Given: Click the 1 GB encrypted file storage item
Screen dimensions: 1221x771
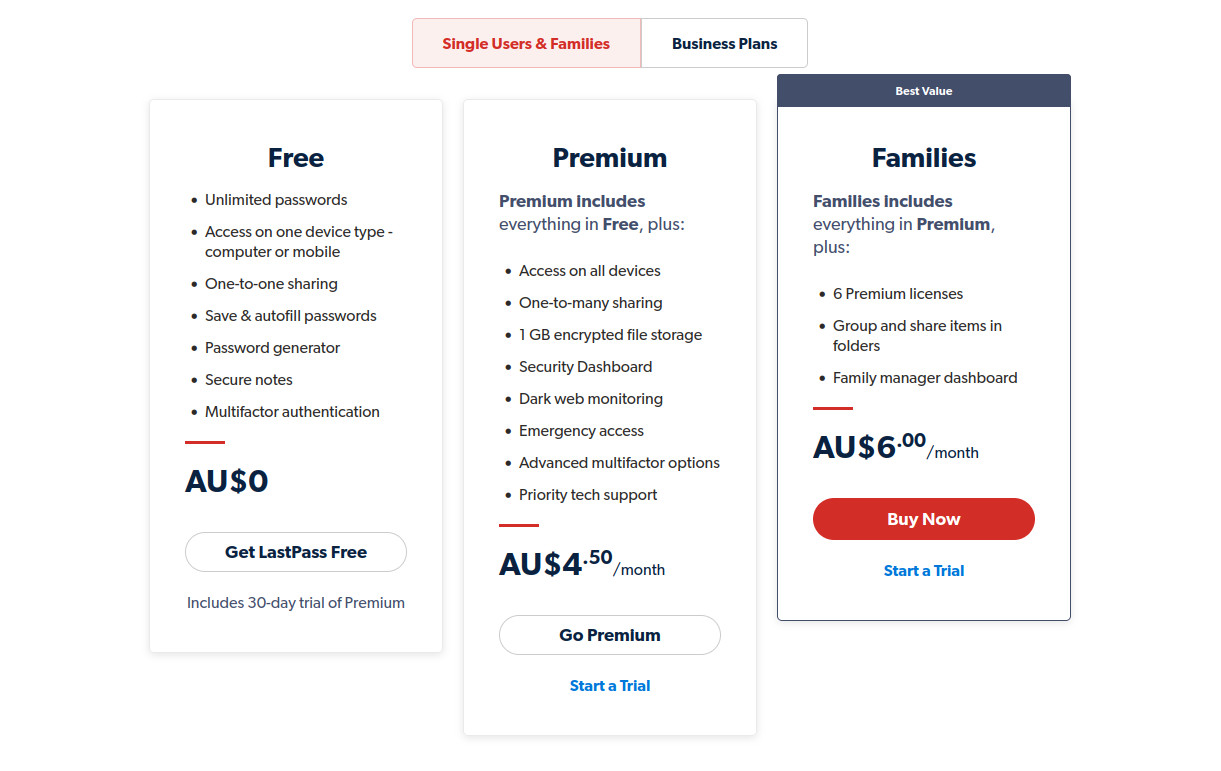Looking at the screenshot, I should pos(610,335).
